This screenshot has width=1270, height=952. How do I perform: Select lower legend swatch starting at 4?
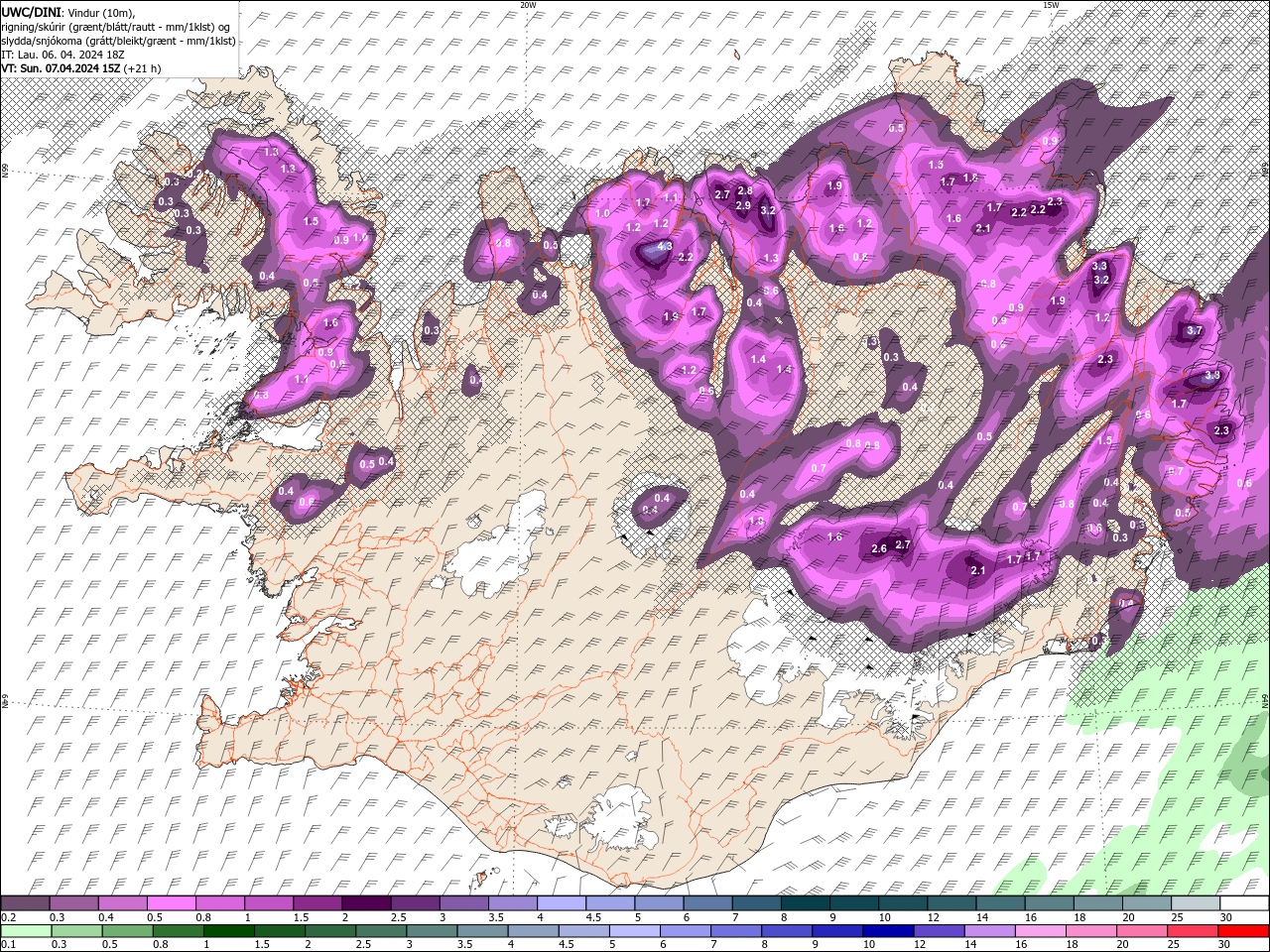pos(532,930)
